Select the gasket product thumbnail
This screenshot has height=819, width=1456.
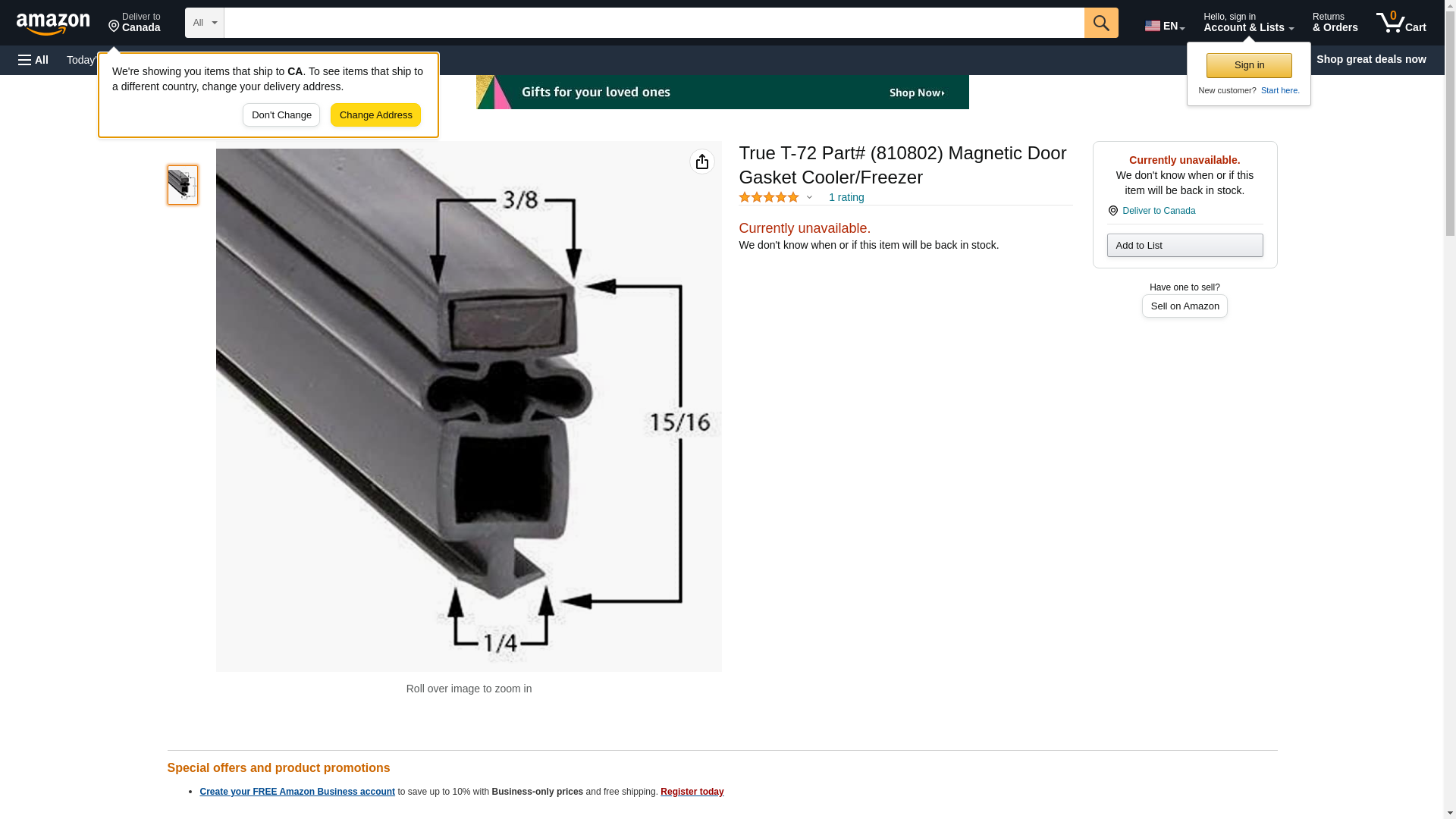[183, 185]
